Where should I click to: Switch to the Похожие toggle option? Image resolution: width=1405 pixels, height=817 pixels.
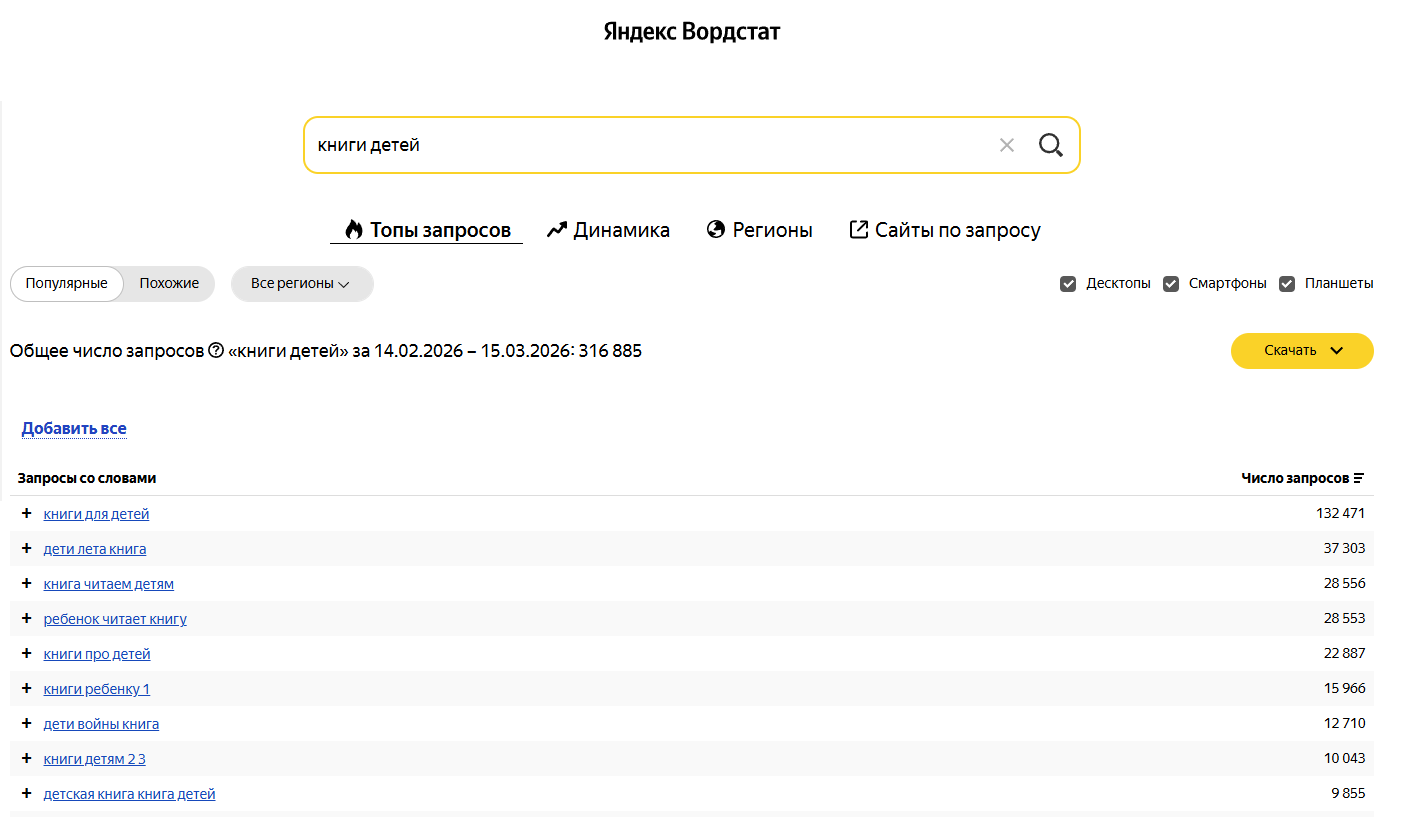pyautogui.click(x=169, y=284)
